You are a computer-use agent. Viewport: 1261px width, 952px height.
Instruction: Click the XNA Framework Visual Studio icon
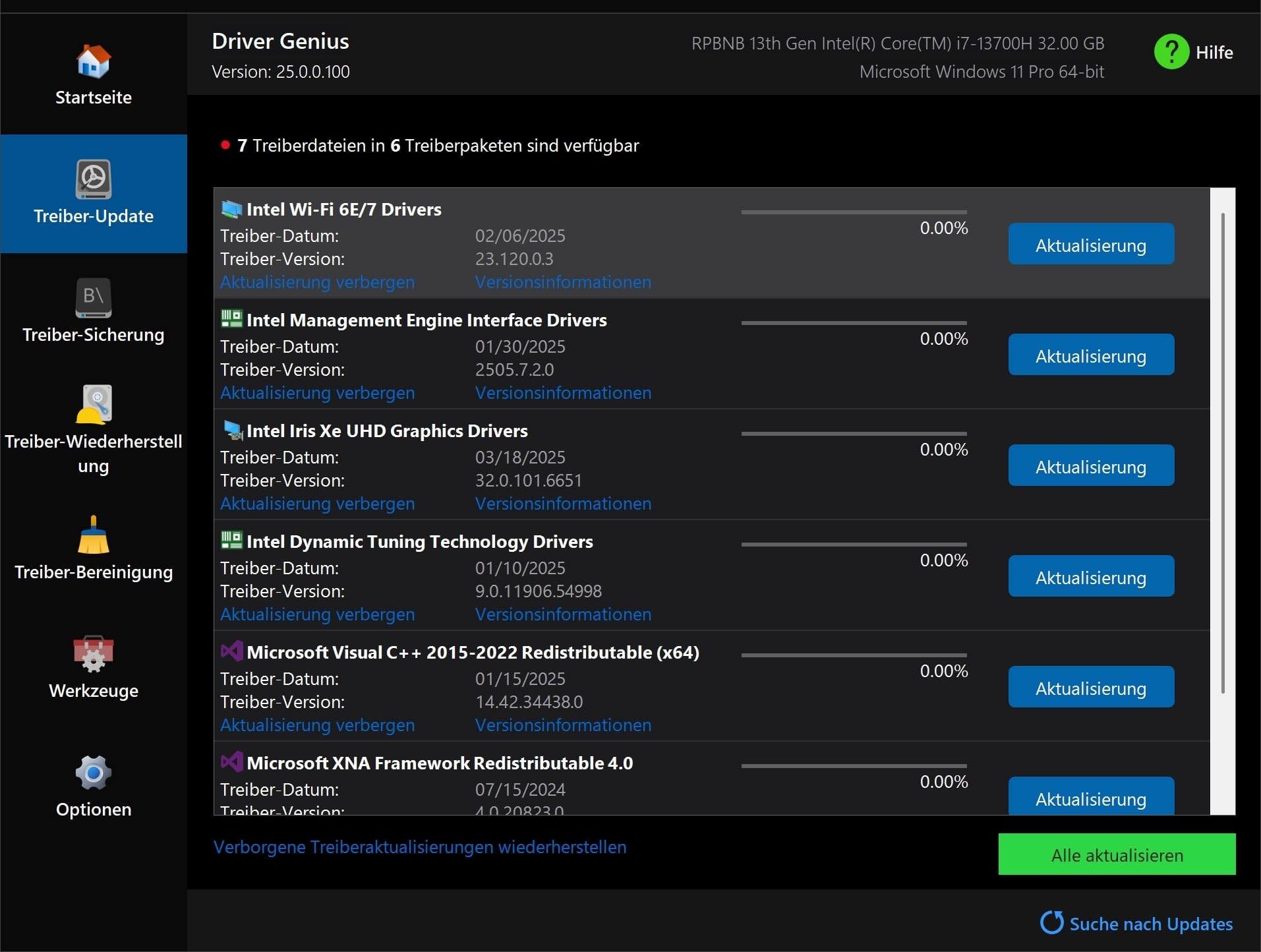tap(231, 762)
